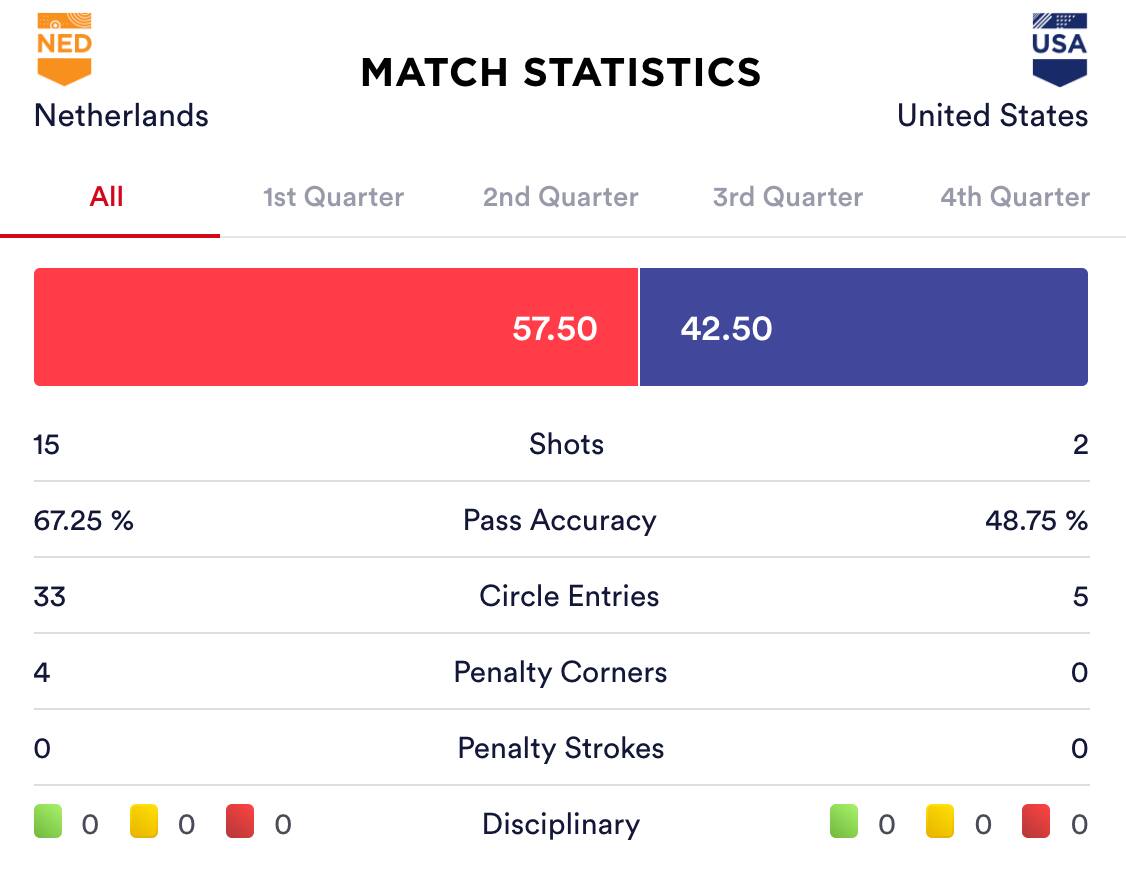Click the Penalty Corners row label
Image resolution: width=1126 pixels, height=884 pixels.
tap(560, 672)
